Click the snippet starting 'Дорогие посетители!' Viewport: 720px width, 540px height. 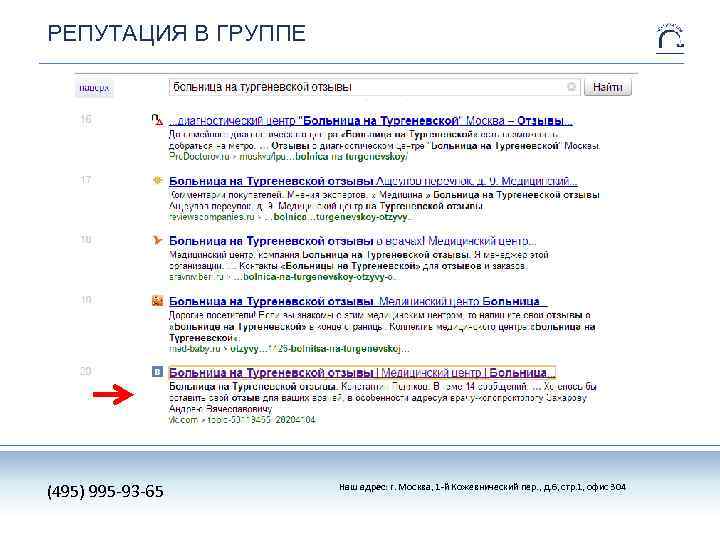point(382,326)
